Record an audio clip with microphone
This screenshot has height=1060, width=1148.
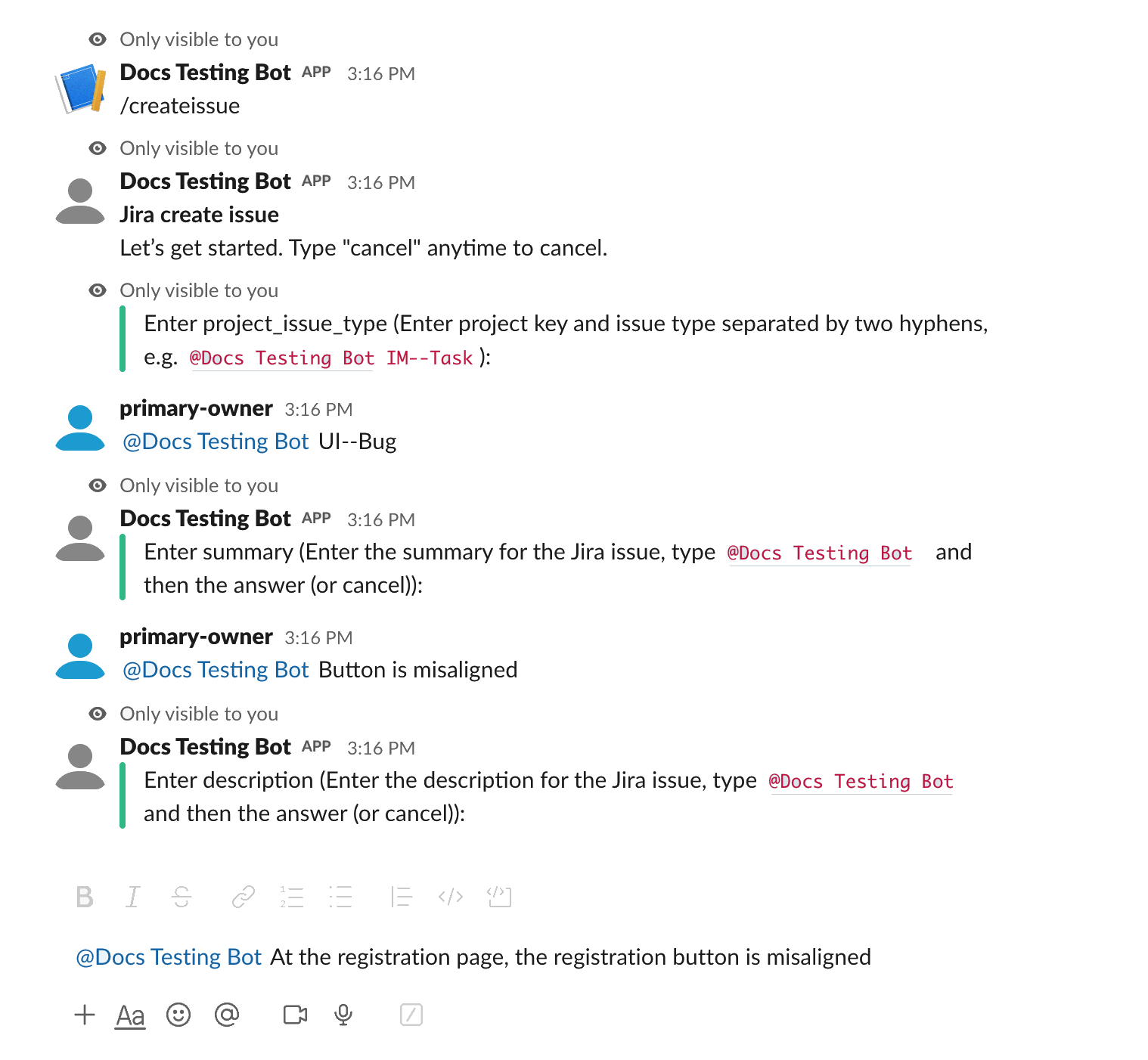[x=343, y=1015]
